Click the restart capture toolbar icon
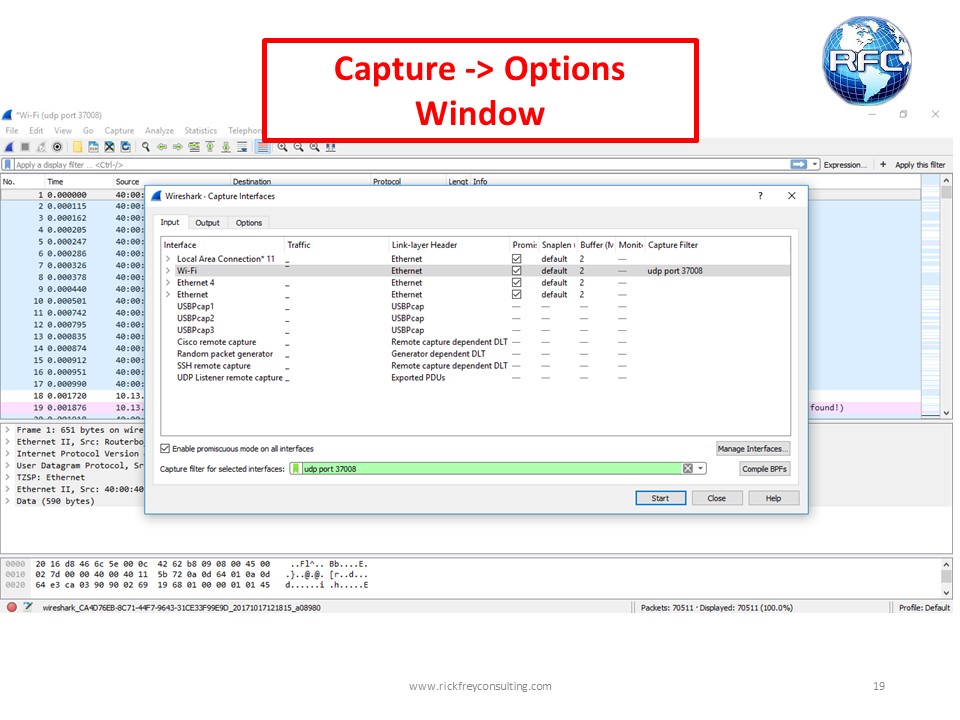Viewport: 960px width, 720px height. click(x=41, y=147)
